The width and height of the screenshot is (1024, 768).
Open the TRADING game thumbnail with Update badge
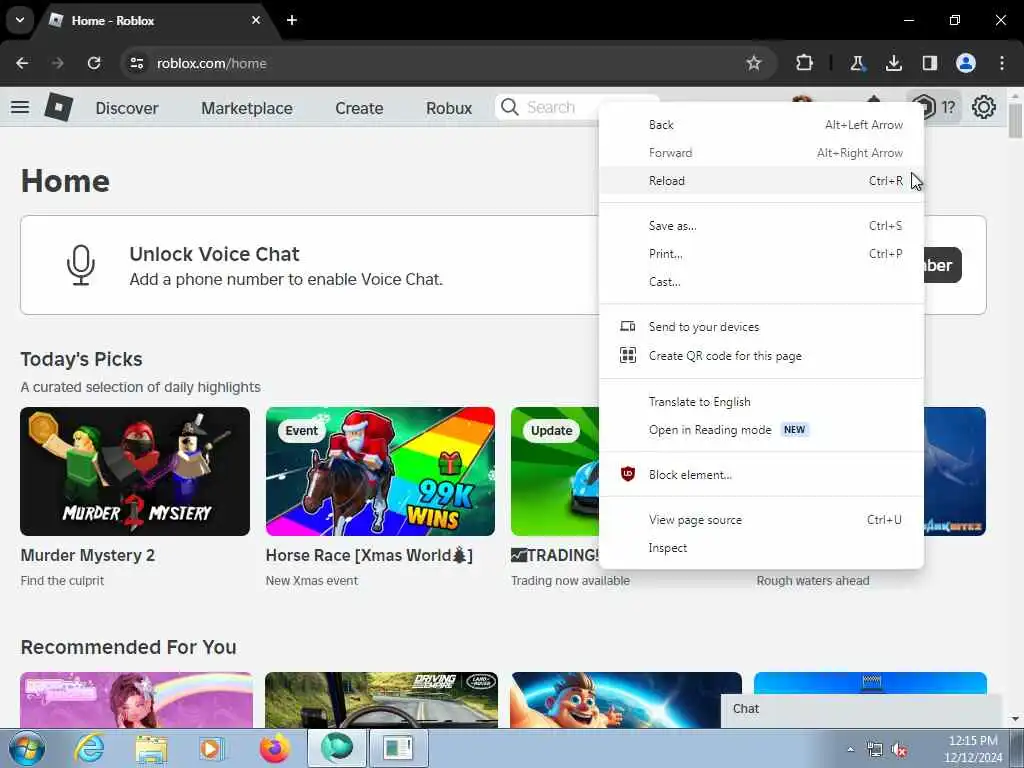(x=555, y=472)
